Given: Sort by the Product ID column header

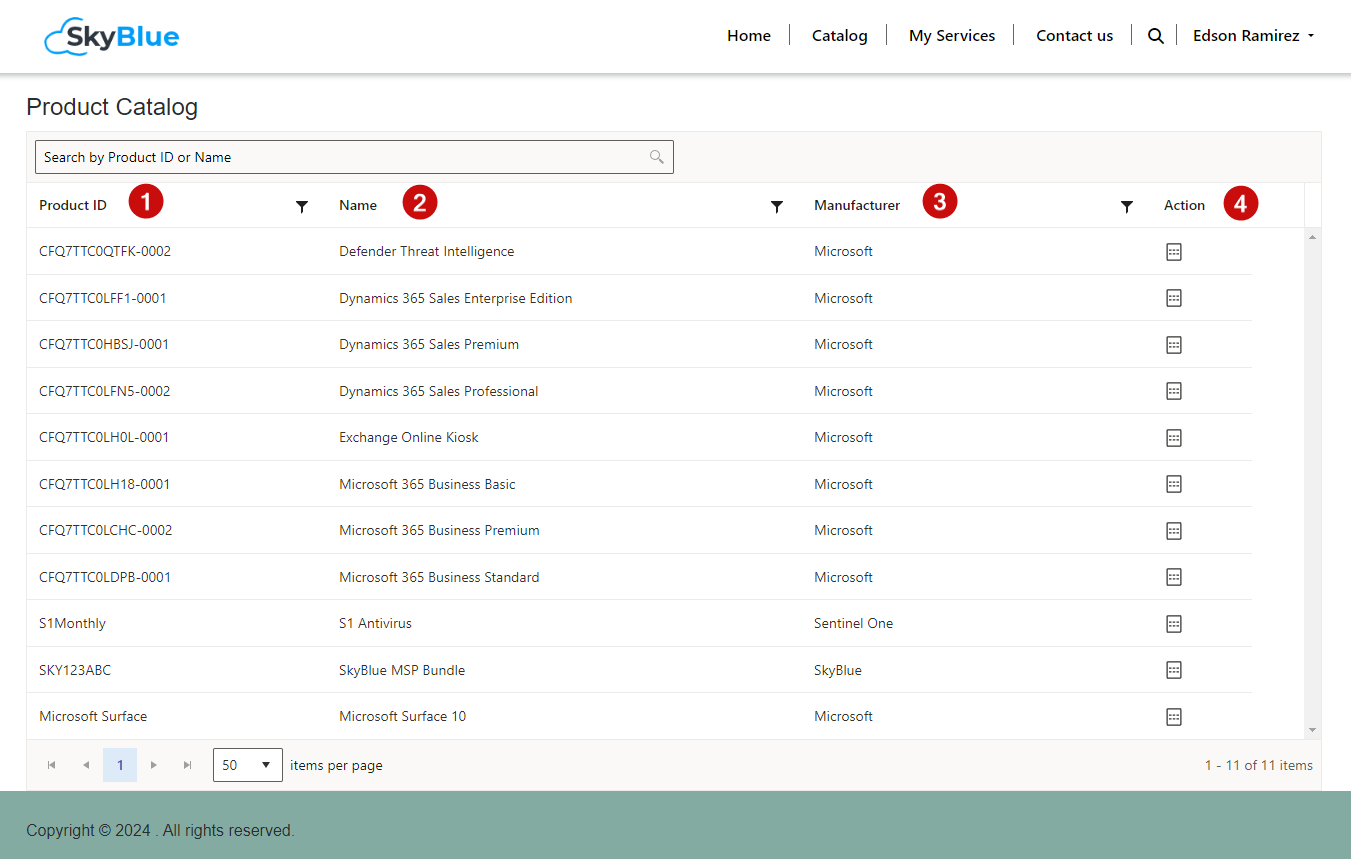Looking at the screenshot, I should click(73, 205).
